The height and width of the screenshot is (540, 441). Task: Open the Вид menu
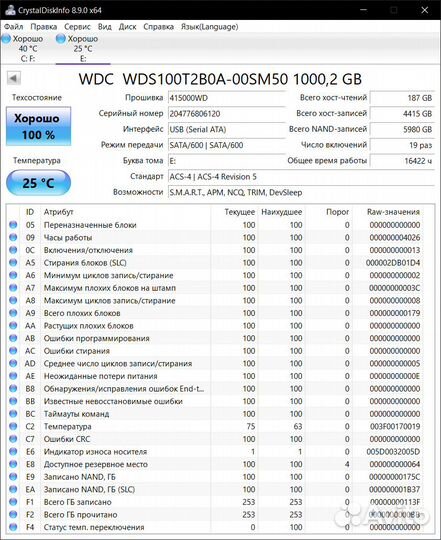point(105,27)
